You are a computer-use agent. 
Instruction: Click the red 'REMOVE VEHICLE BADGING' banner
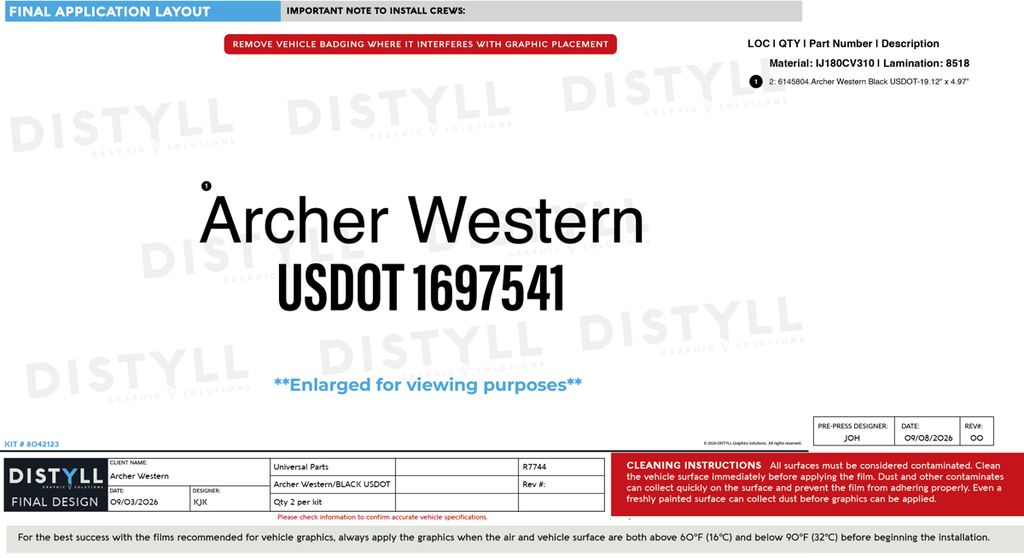420,44
